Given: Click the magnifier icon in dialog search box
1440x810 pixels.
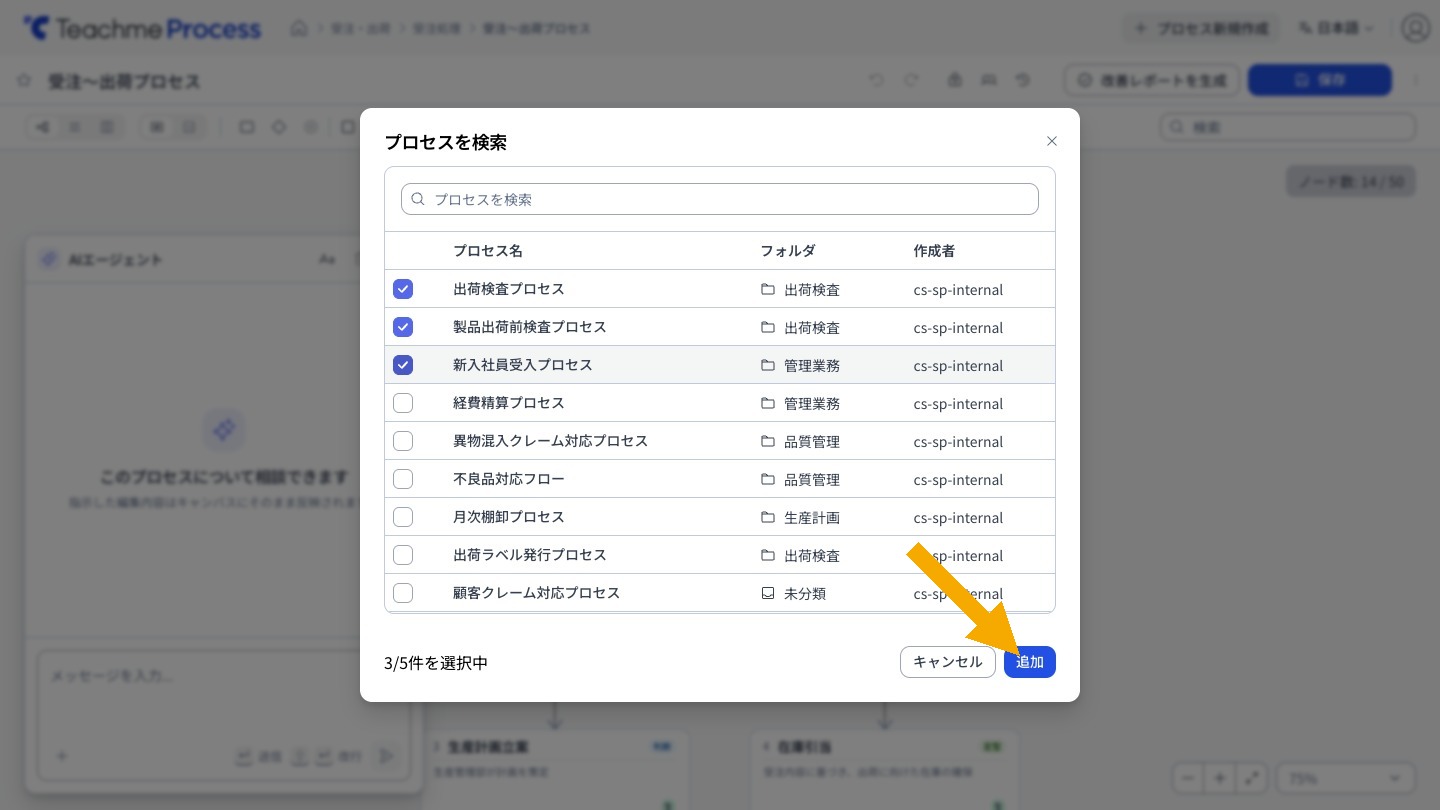Looking at the screenshot, I should (418, 199).
